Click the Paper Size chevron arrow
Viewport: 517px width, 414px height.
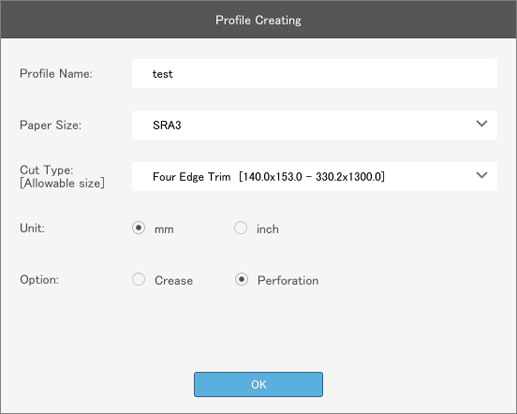tap(482, 124)
